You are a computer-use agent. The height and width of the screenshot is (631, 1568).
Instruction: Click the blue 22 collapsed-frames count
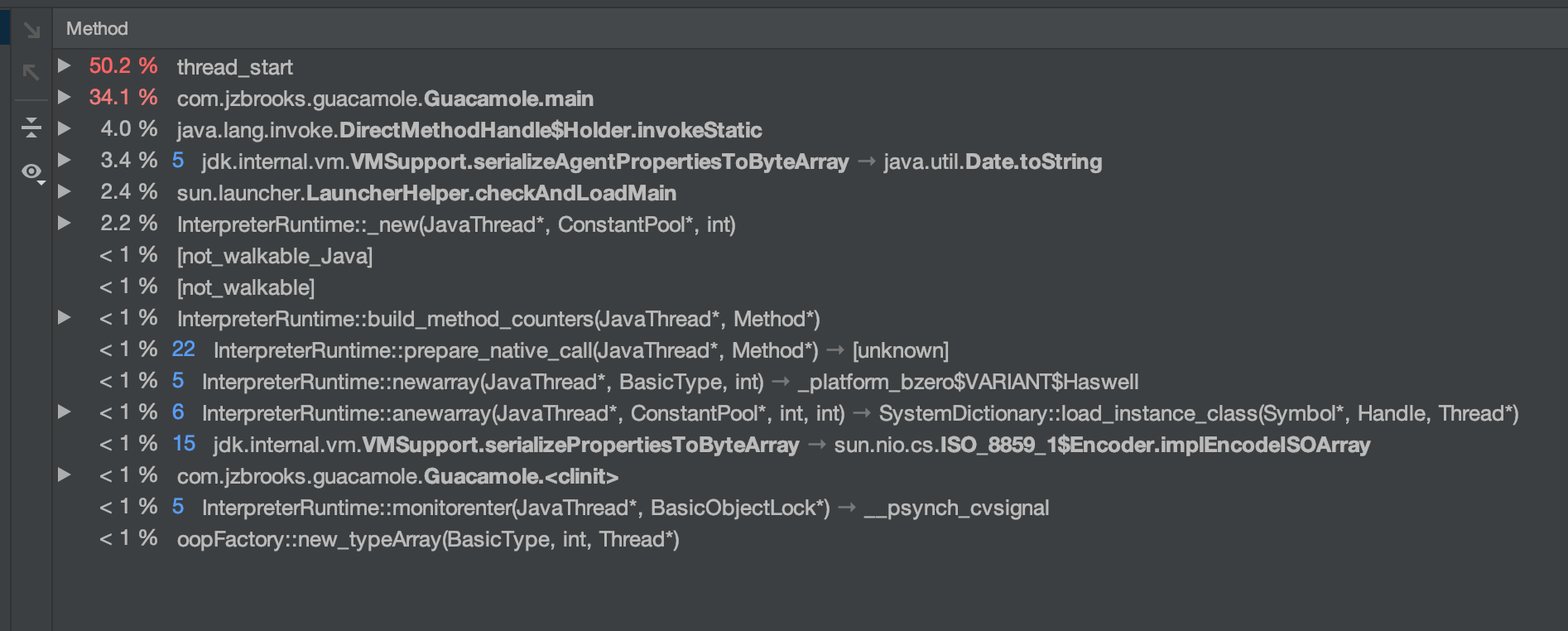click(x=184, y=349)
